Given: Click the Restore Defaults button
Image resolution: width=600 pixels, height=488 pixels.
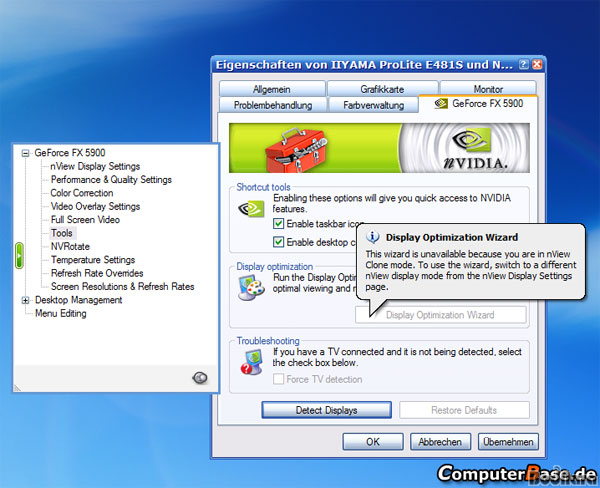Looking at the screenshot, I should coord(464,410).
